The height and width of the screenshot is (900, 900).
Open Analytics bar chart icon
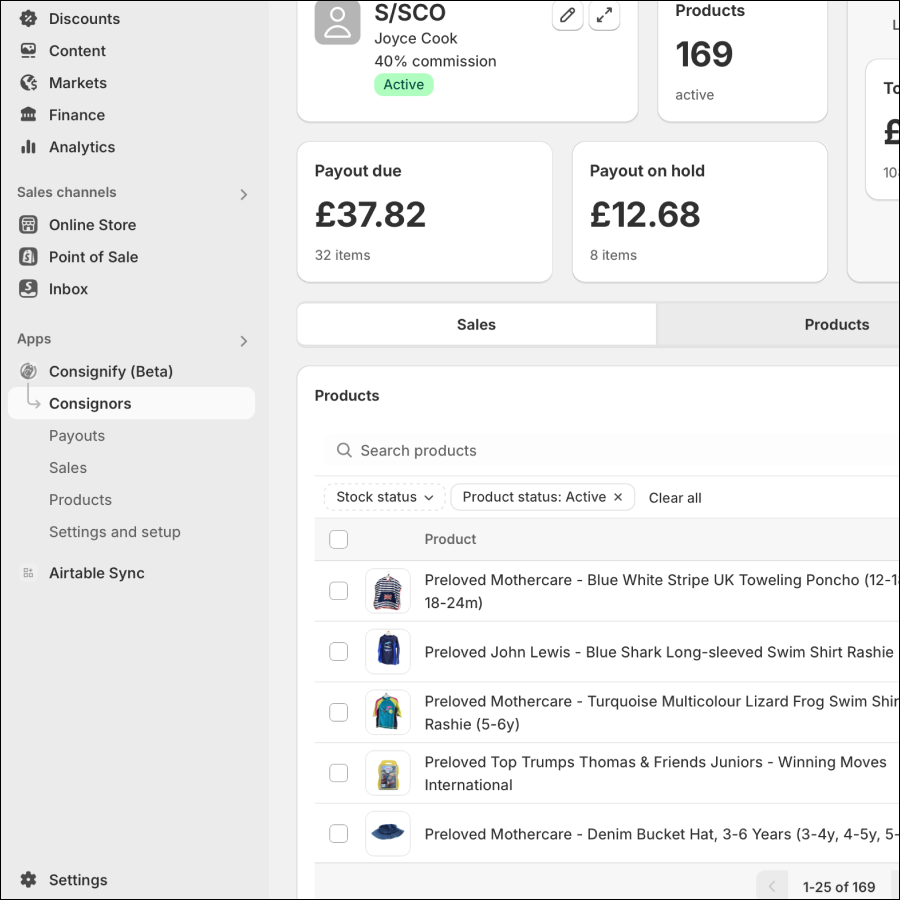pos(28,147)
